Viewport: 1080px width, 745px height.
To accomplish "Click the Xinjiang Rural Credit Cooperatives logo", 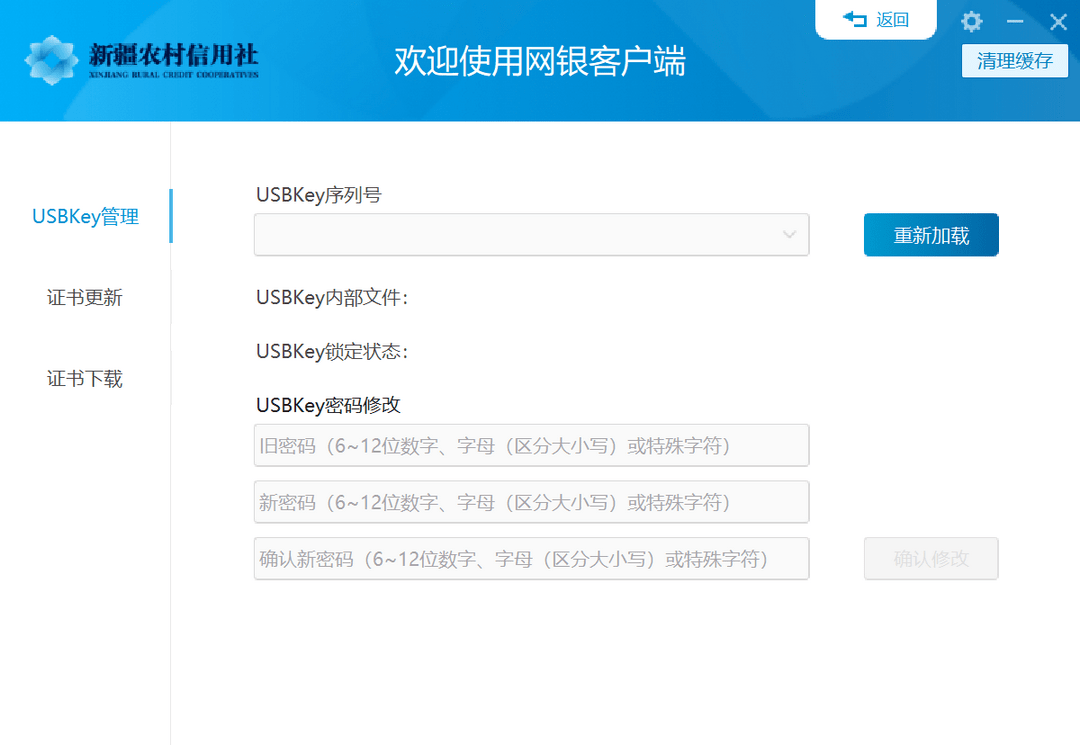I will pyautogui.click(x=142, y=61).
